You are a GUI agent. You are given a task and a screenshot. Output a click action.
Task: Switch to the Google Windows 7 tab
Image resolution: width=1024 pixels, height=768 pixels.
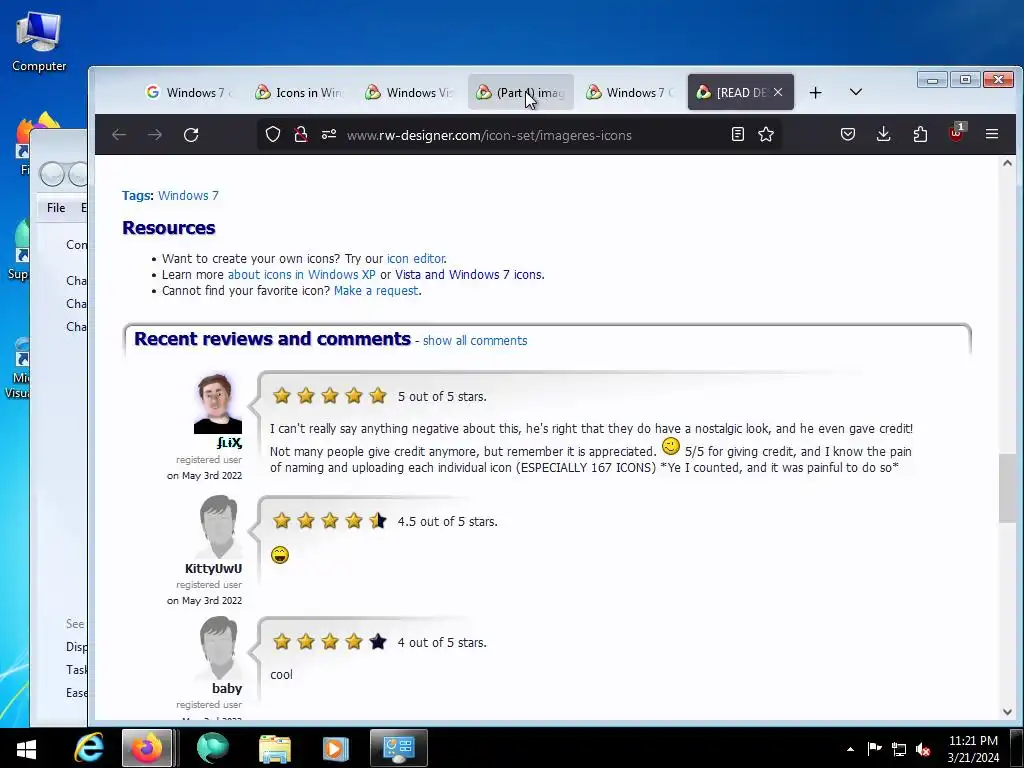(189, 92)
